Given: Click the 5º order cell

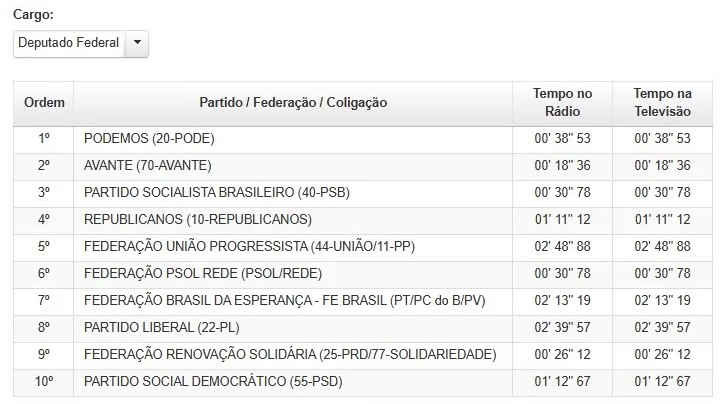Looking at the screenshot, I should [x=44, y=247].
